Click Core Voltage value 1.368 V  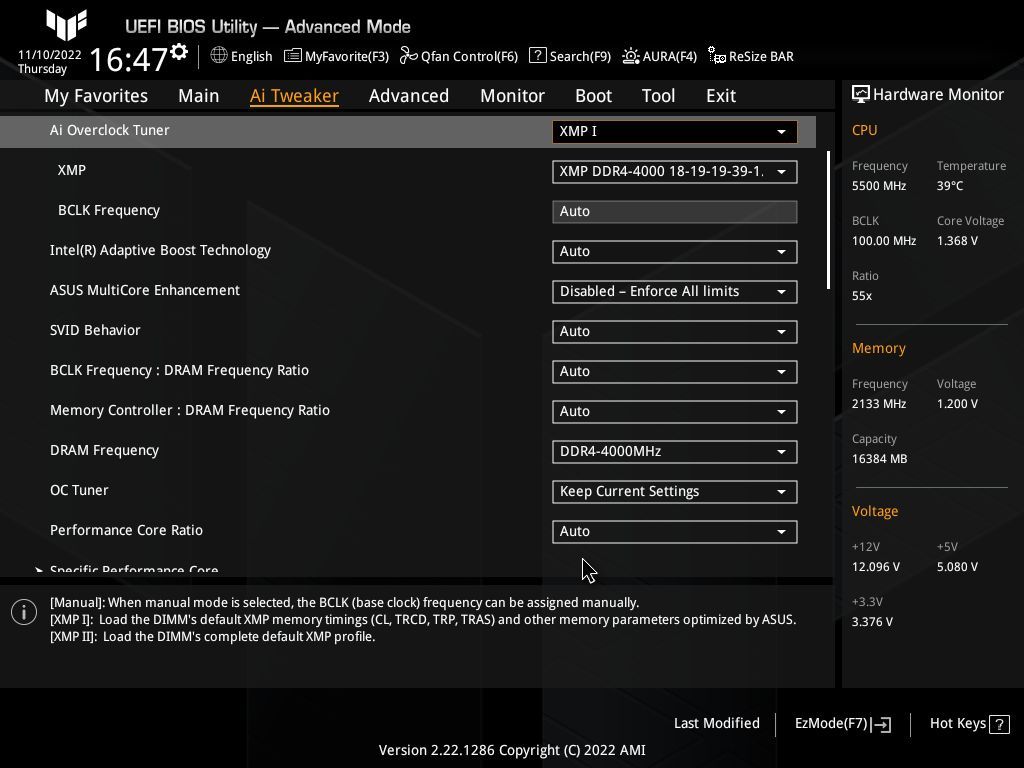pyautogui.click(x=957, y=241)
